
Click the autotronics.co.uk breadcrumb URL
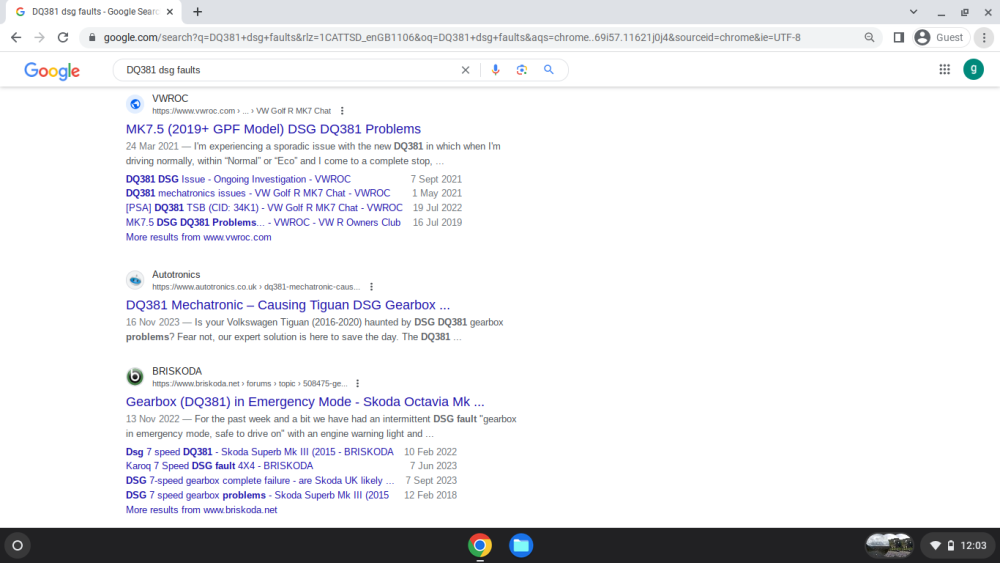pos(256,287)
